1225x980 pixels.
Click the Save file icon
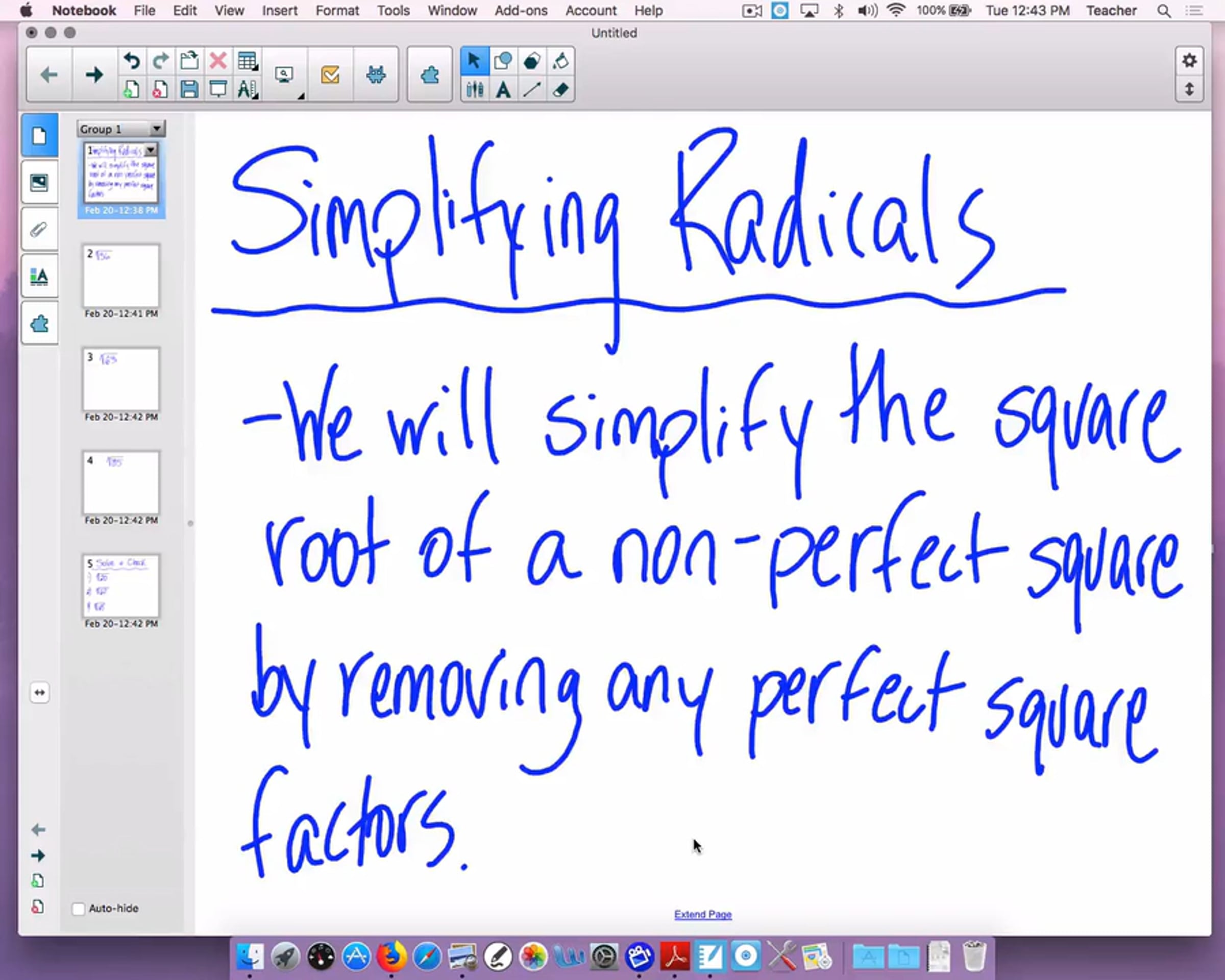pyautogui.click(x=189, y=90)
